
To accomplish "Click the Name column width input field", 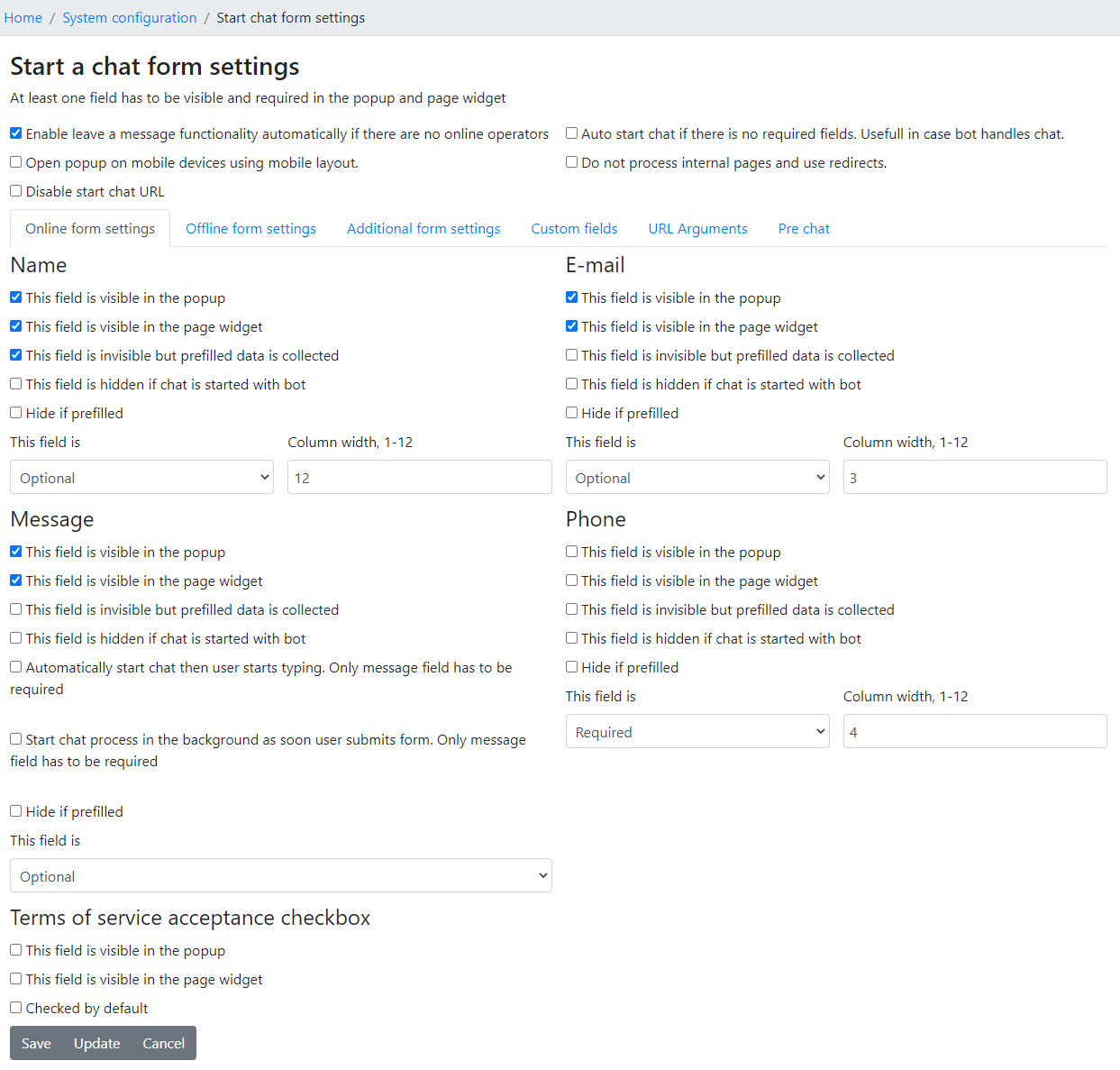I will (419, 478).
